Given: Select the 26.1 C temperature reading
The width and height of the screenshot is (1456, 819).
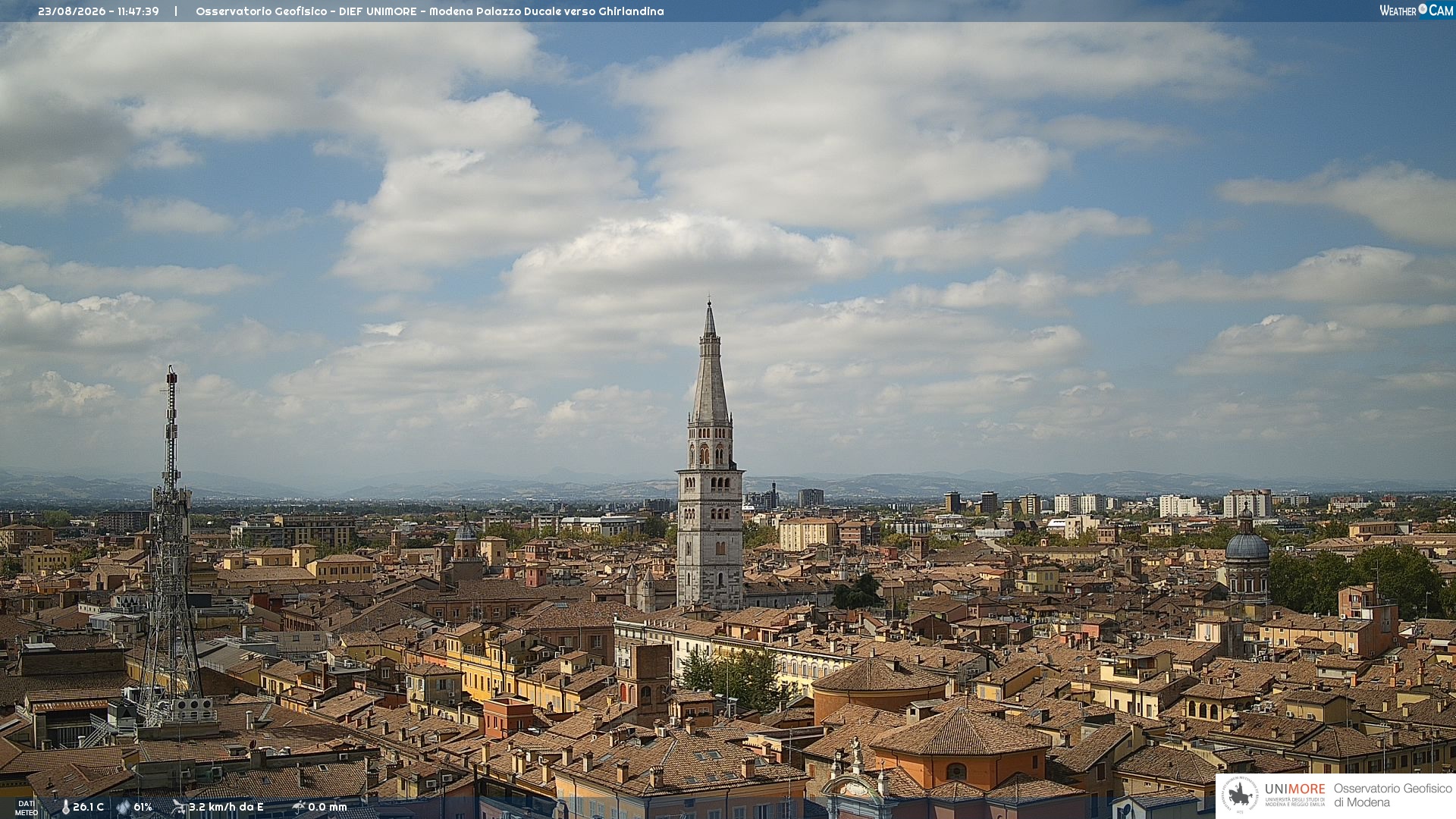Looking at the screenshot, I should 88,807.
